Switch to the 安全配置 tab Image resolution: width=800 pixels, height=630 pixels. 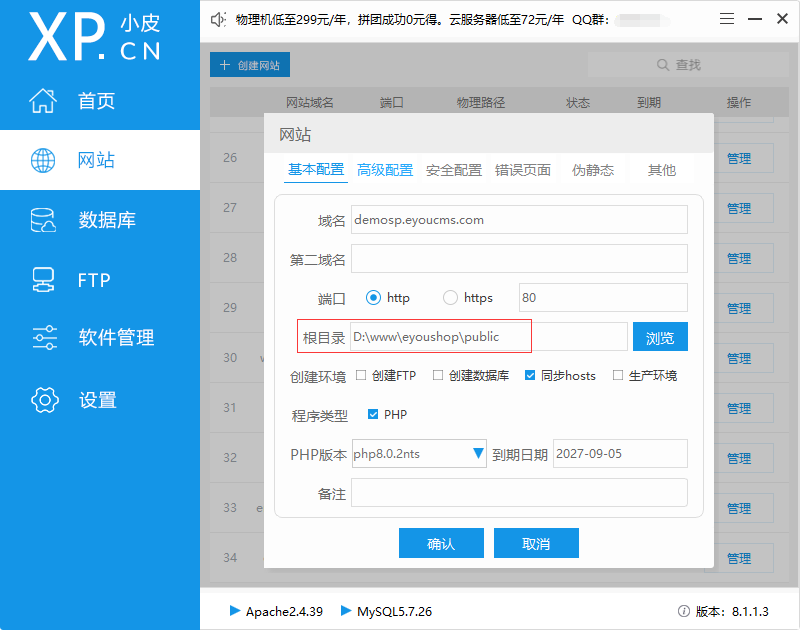(x=454, y=170)
